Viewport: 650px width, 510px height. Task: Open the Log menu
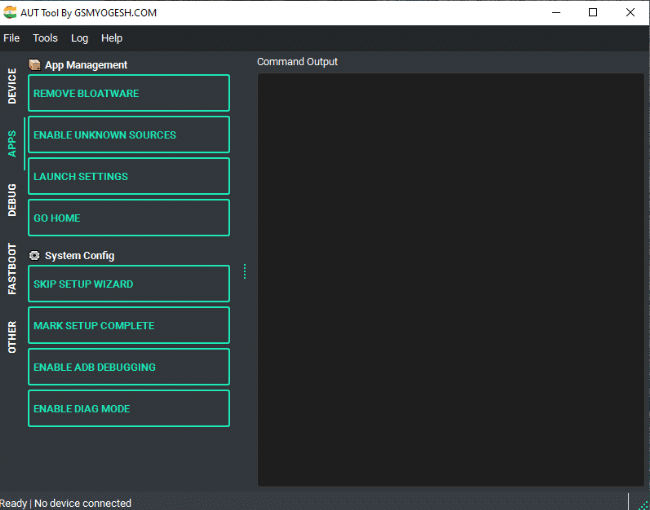pyautogui.click(x=80, y=38)
